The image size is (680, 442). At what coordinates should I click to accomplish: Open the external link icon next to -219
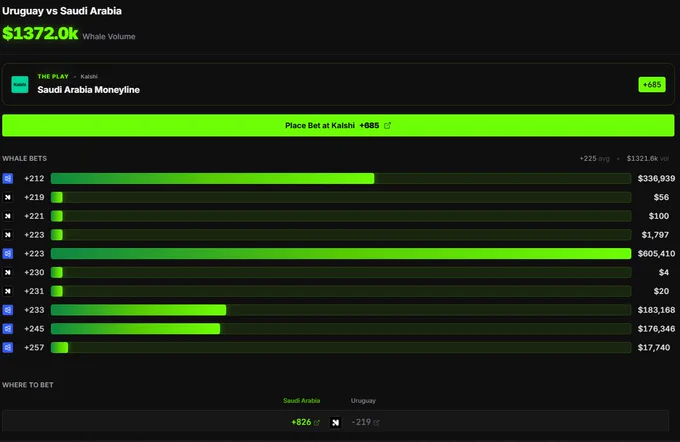376,422
